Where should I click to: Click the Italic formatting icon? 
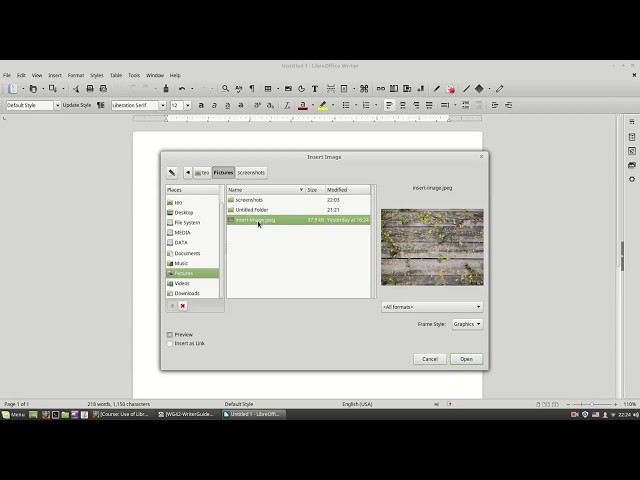214,105
